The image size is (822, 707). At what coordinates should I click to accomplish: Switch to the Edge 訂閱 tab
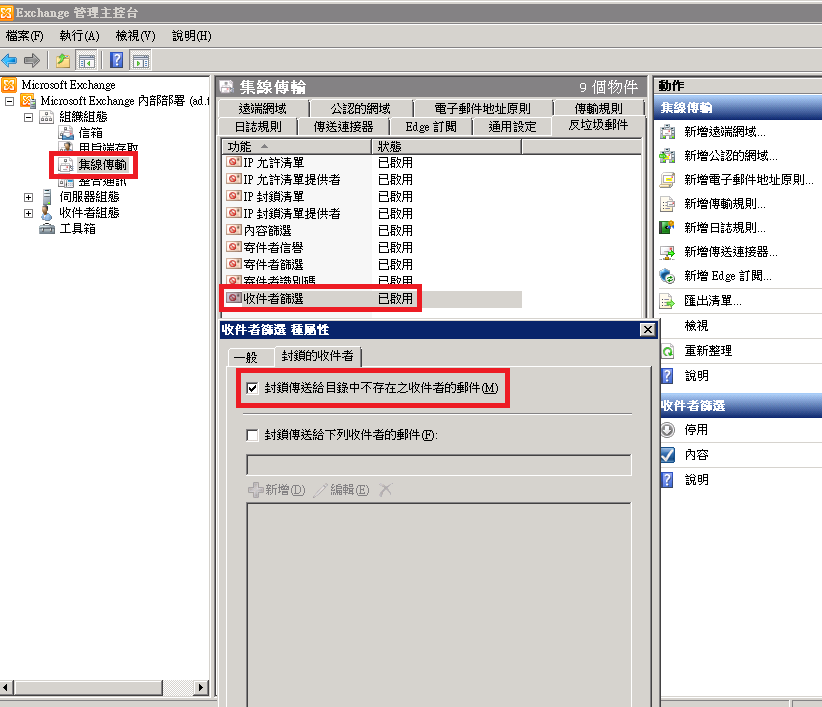click(x=431, y=127)
